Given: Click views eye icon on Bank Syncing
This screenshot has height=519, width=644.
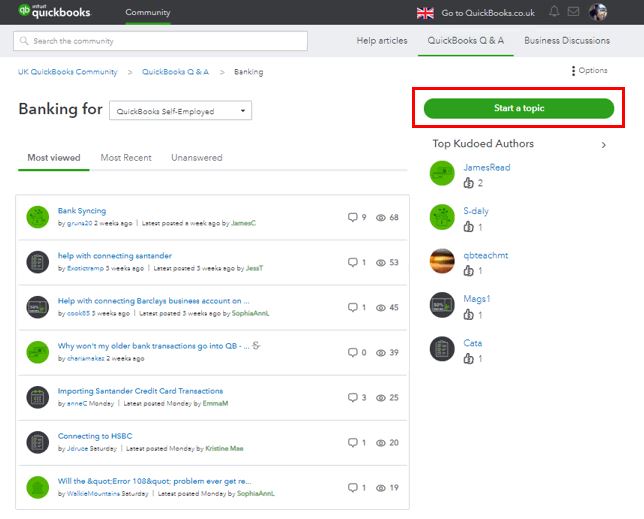Looking at the screenshot, I should click(x=380, y=217).
